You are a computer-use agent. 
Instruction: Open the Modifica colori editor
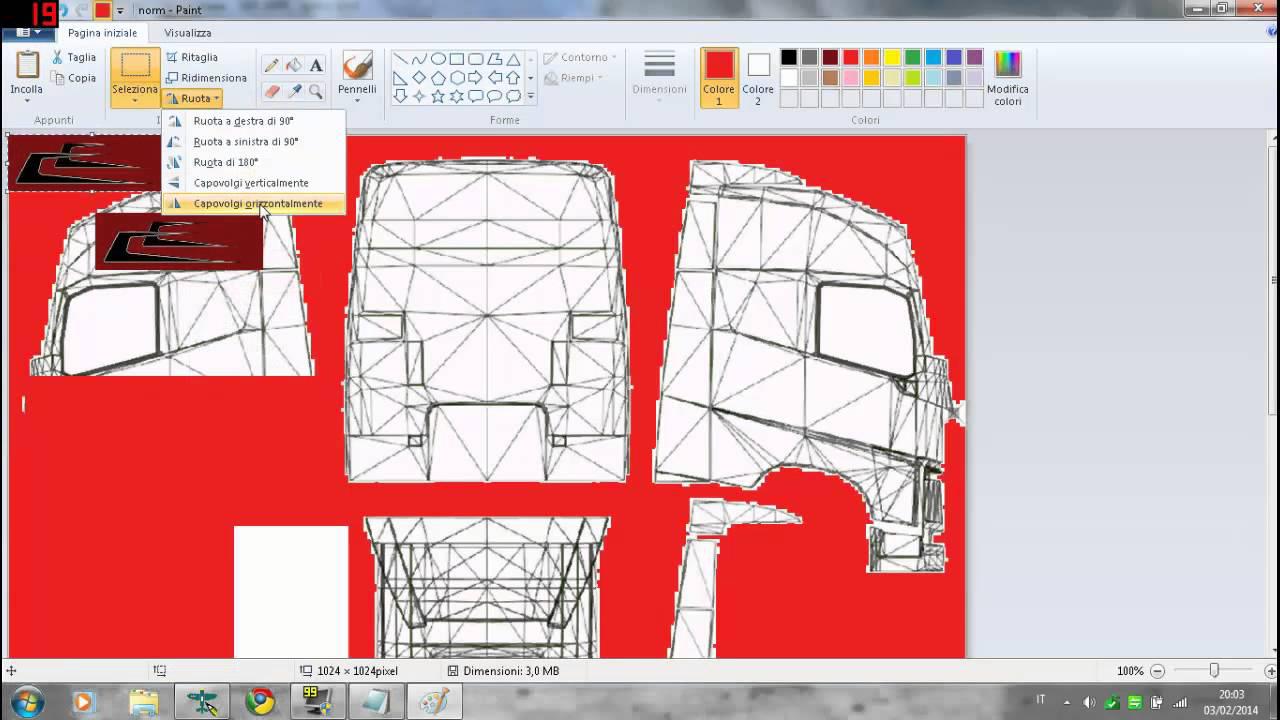tap(1007, 78)
